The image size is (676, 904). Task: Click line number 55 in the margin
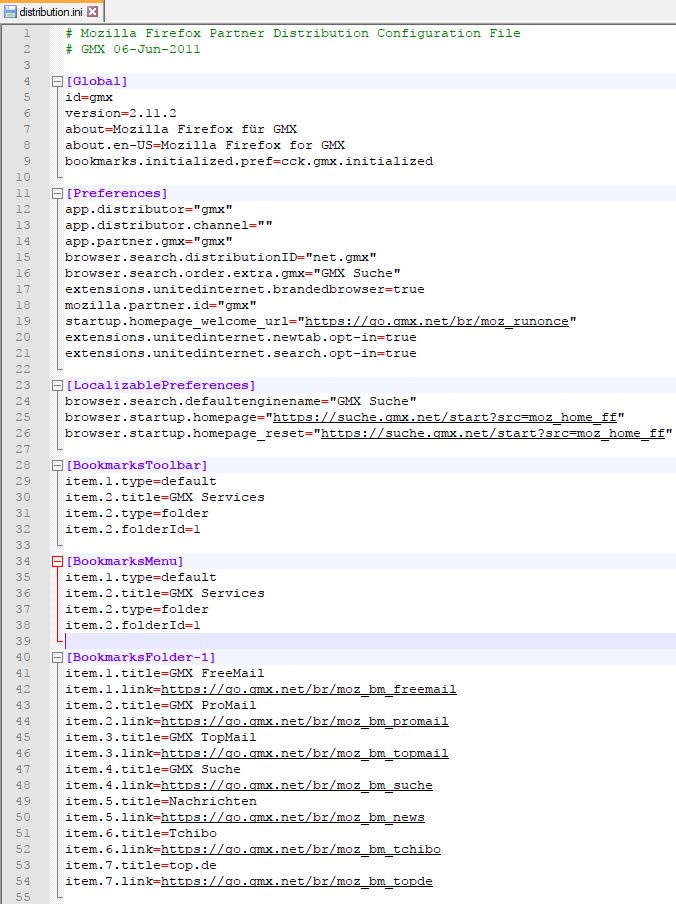(23, 897)
